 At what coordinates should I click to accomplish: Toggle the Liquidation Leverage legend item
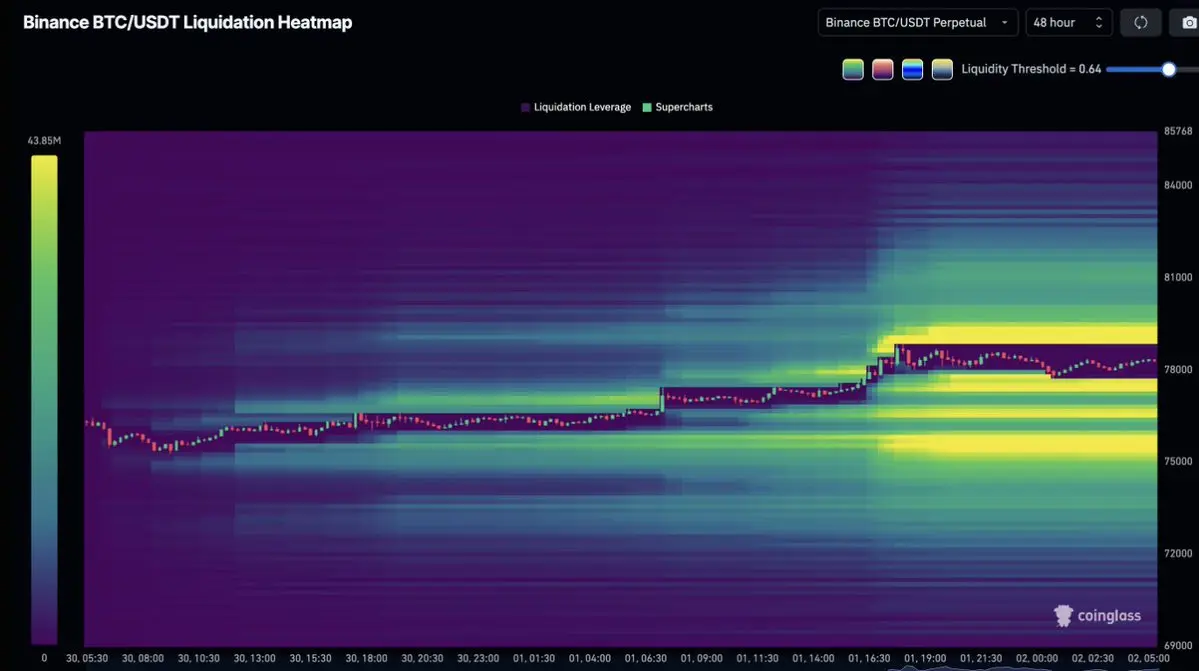tap(576, 107)
